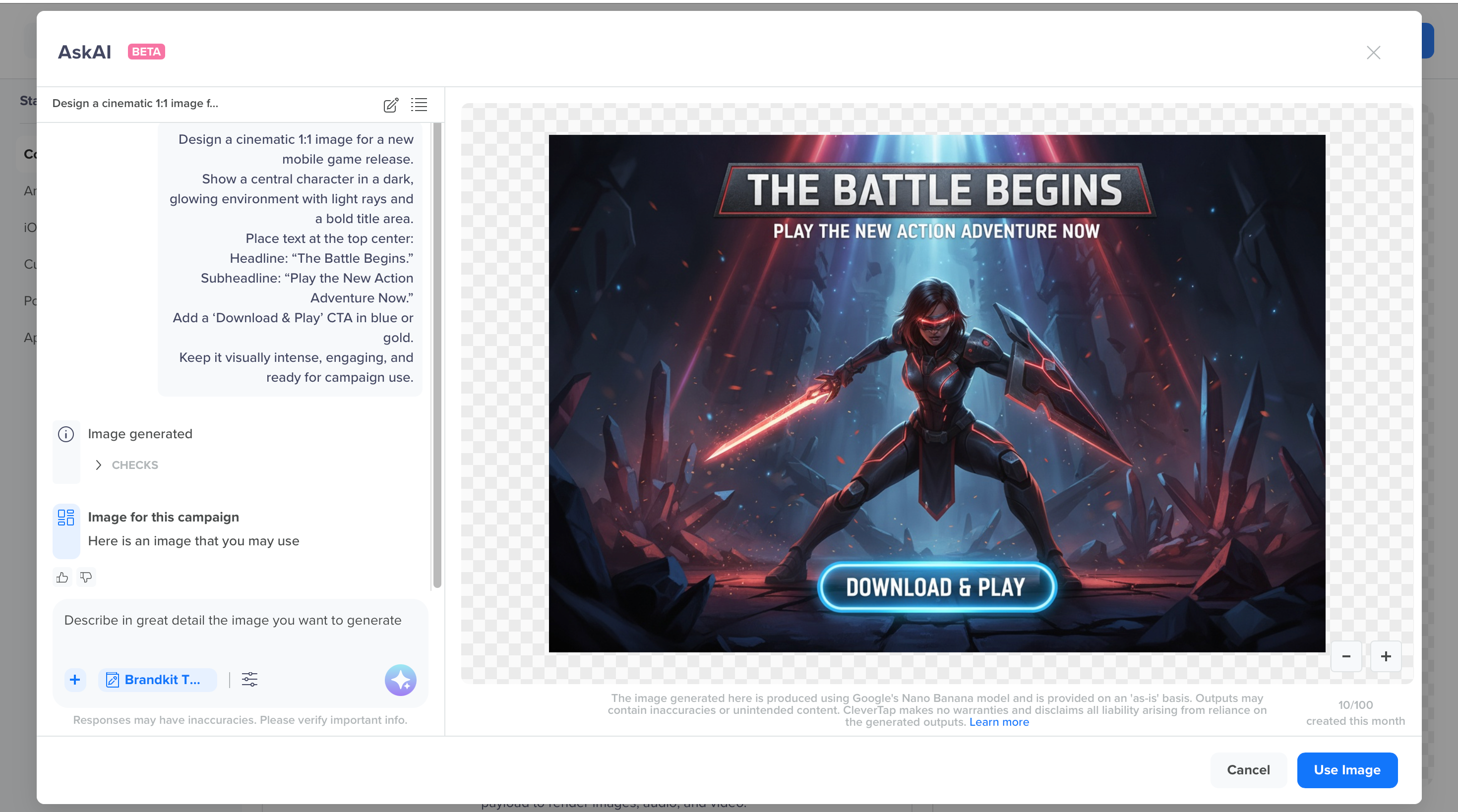Click 'Here is an image that you may use'

pyautogui.click(x=193, y=541)
